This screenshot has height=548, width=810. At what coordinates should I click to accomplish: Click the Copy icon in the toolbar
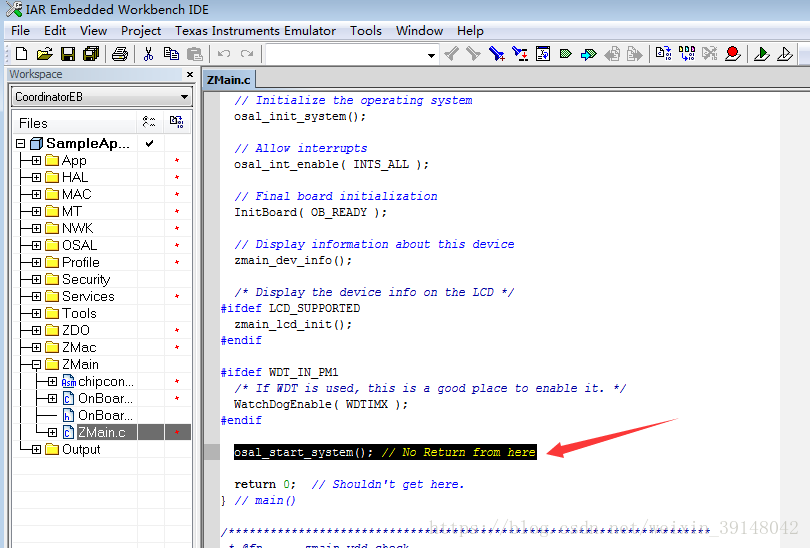[171, 54]
